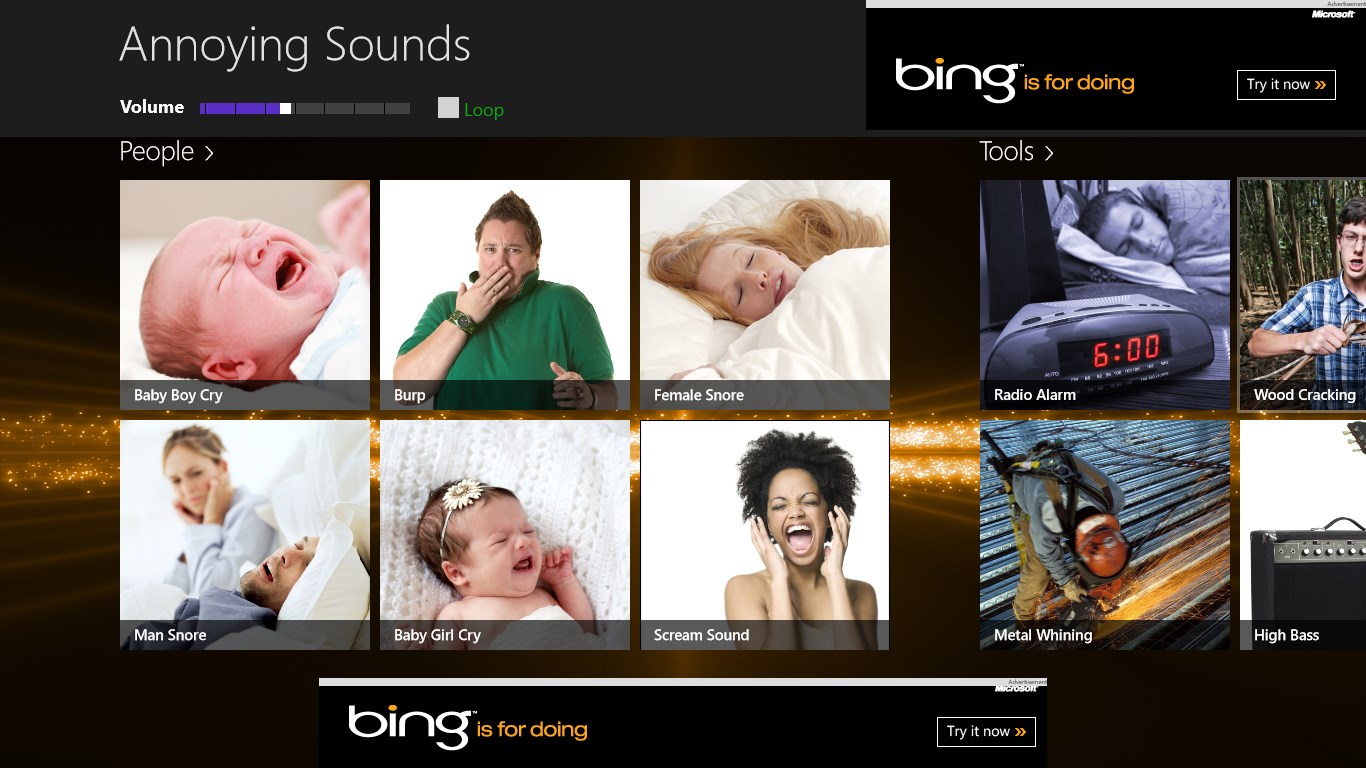The height and width of the screenshot is (768, 1366).
Task: Enable the Loop checkbox
Action: coord(448,108)
